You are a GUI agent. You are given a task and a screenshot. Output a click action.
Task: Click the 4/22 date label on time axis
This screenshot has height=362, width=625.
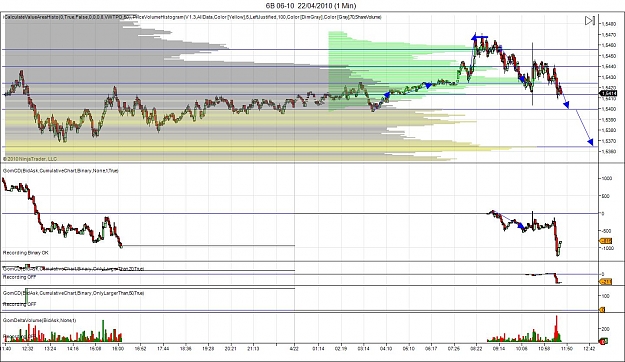click(x=295, y=348)
